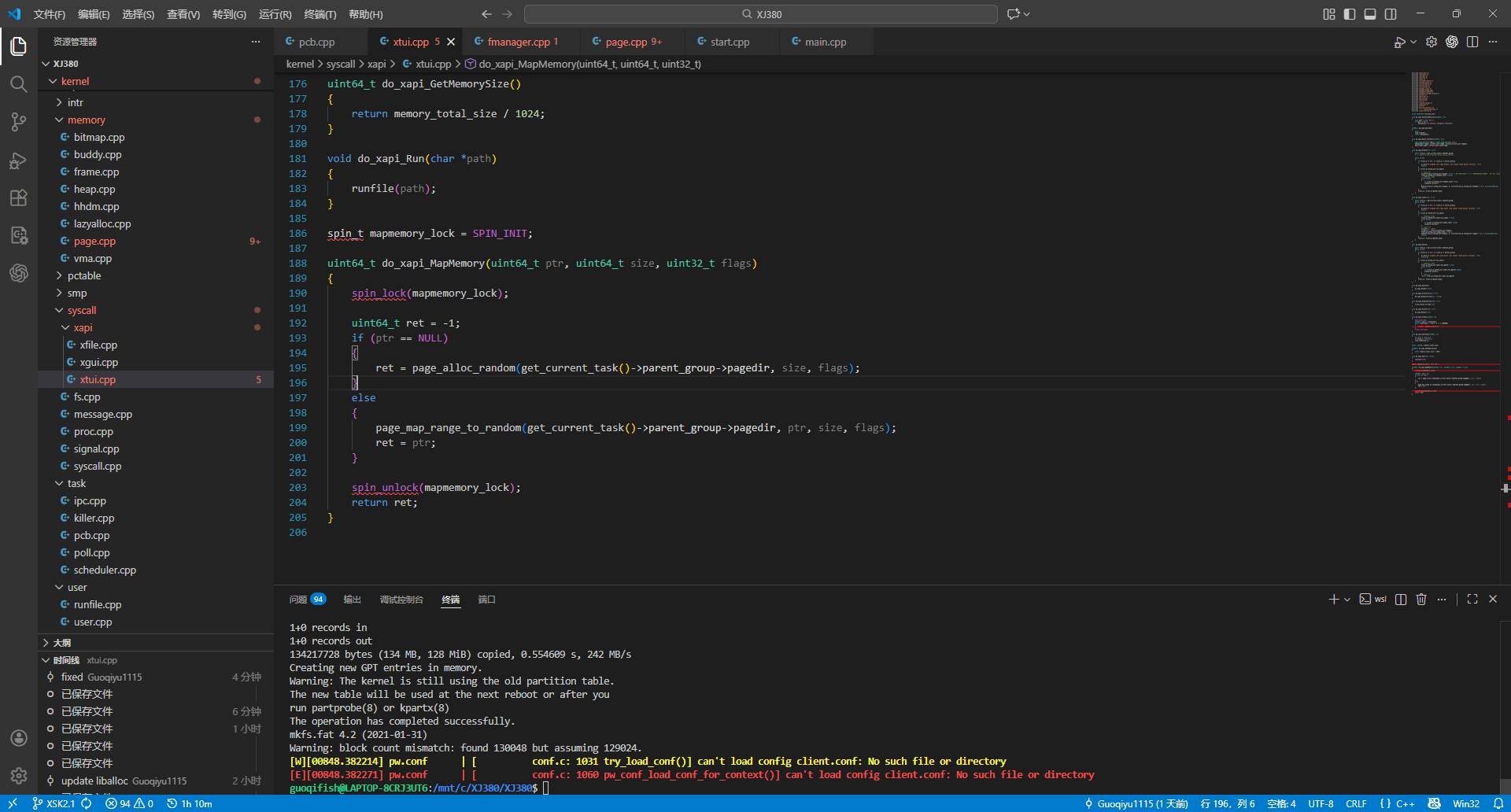The width and height of the screenshot is (1511, 812).
Task: Collapse the memory folder
Action: pyautogui.click(x=86, y=120)
